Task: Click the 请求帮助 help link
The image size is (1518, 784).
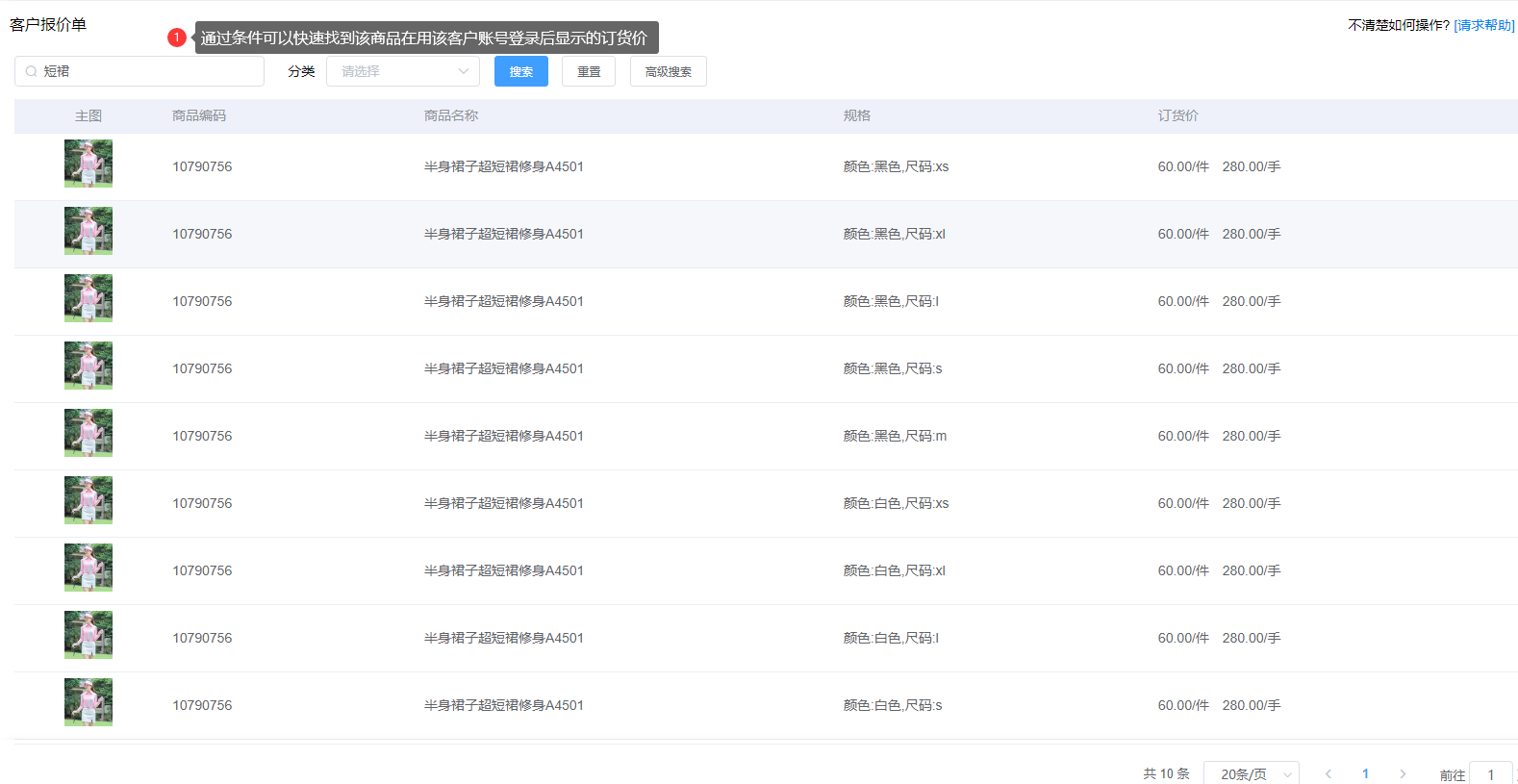Action: 1483,25
